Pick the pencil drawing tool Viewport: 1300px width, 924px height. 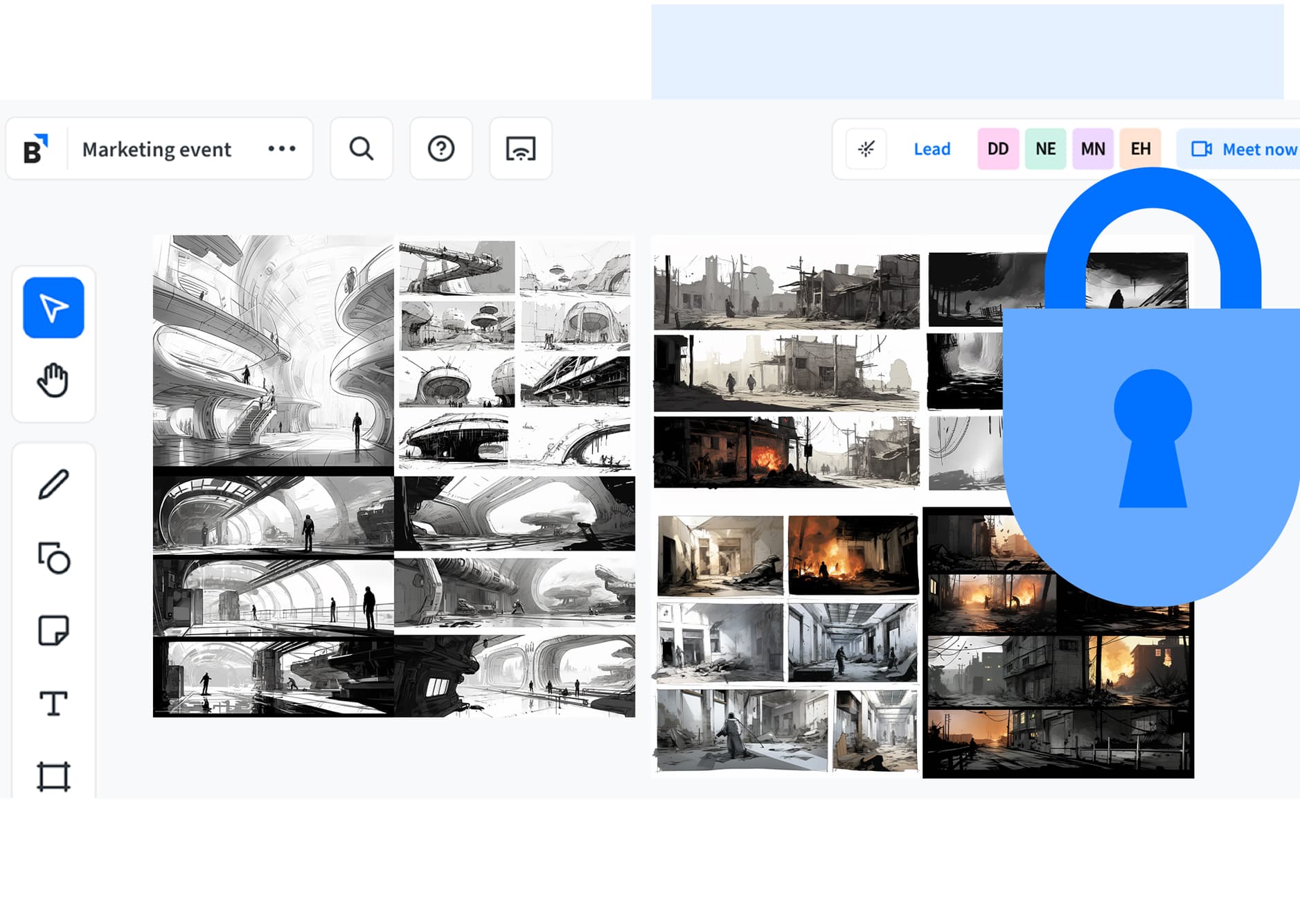tap(54, 485)
